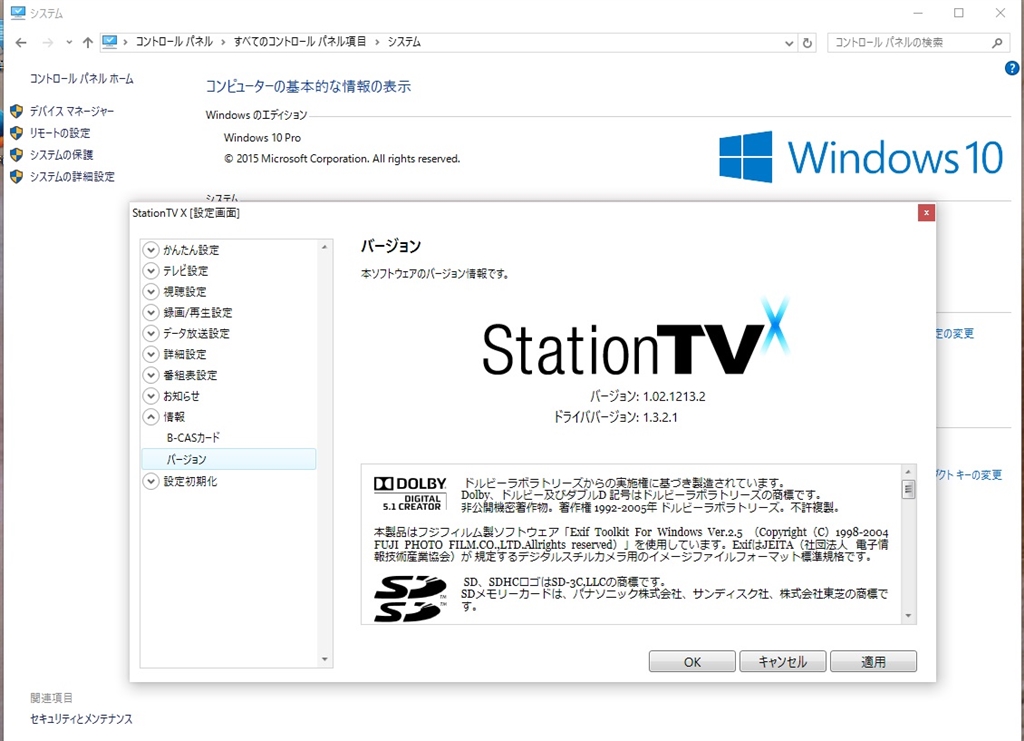
Task: Click license text scrollbar up arrow
Action: pyautogui.click(x=908, y=472)
